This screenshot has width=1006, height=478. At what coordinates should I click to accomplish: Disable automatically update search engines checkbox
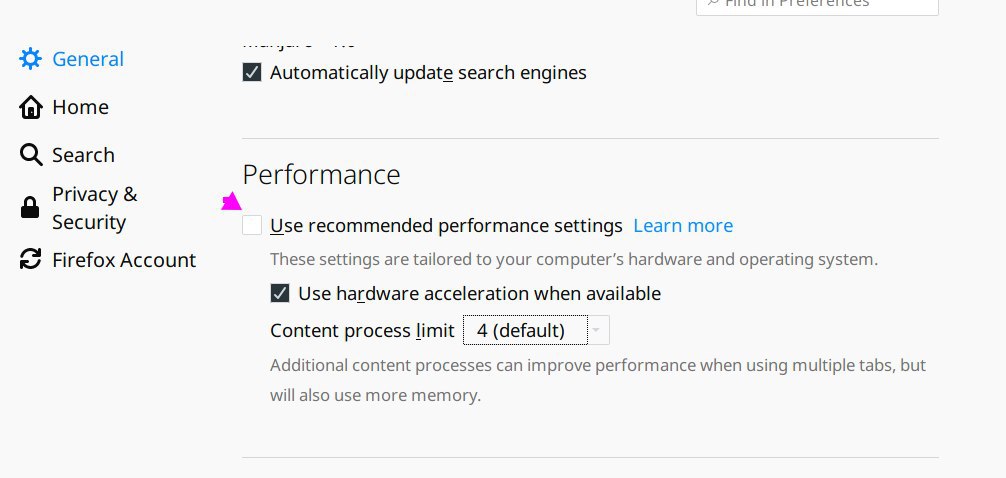coord(252,73)
